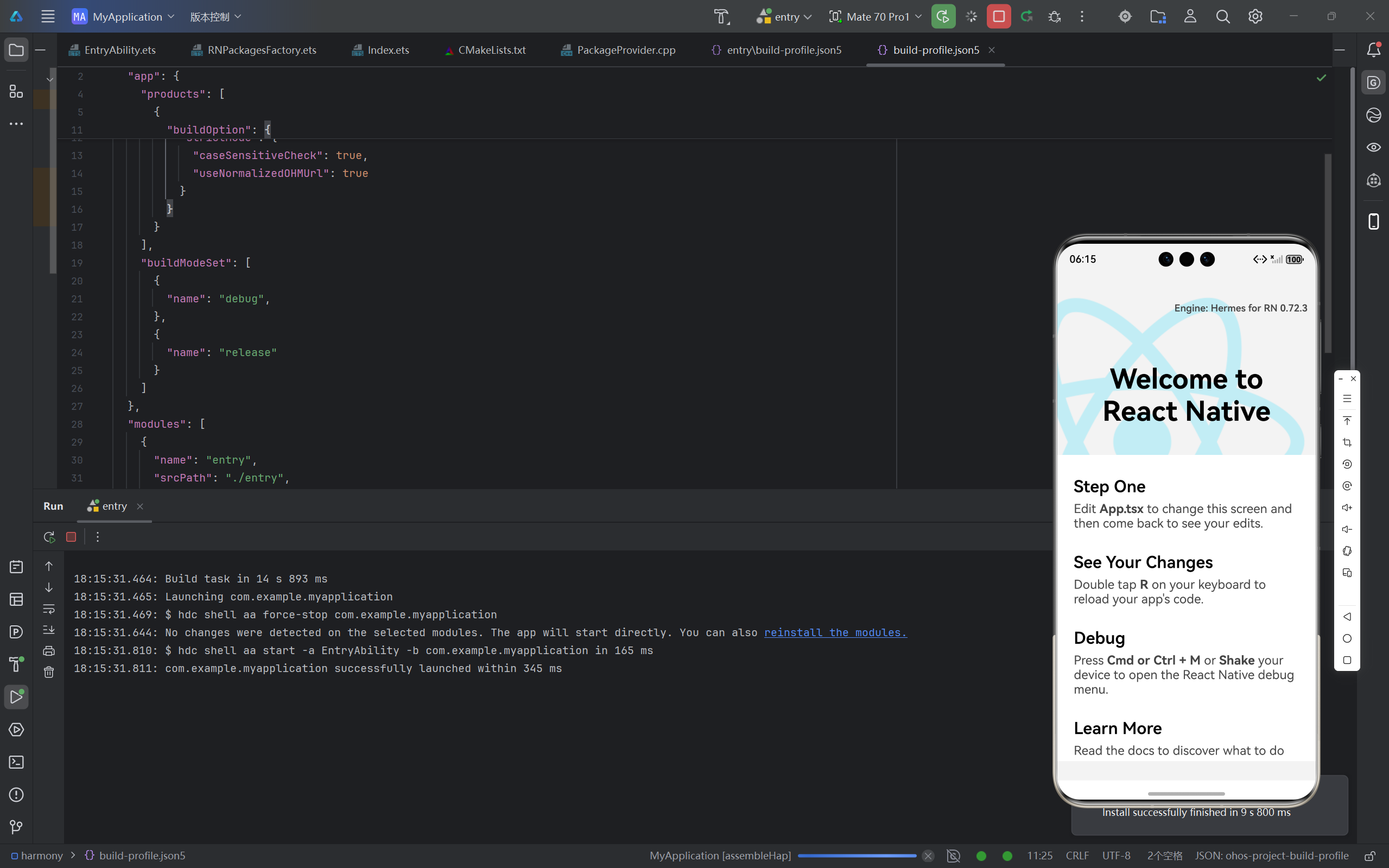Open the Terminal tool window

(16, 762)
